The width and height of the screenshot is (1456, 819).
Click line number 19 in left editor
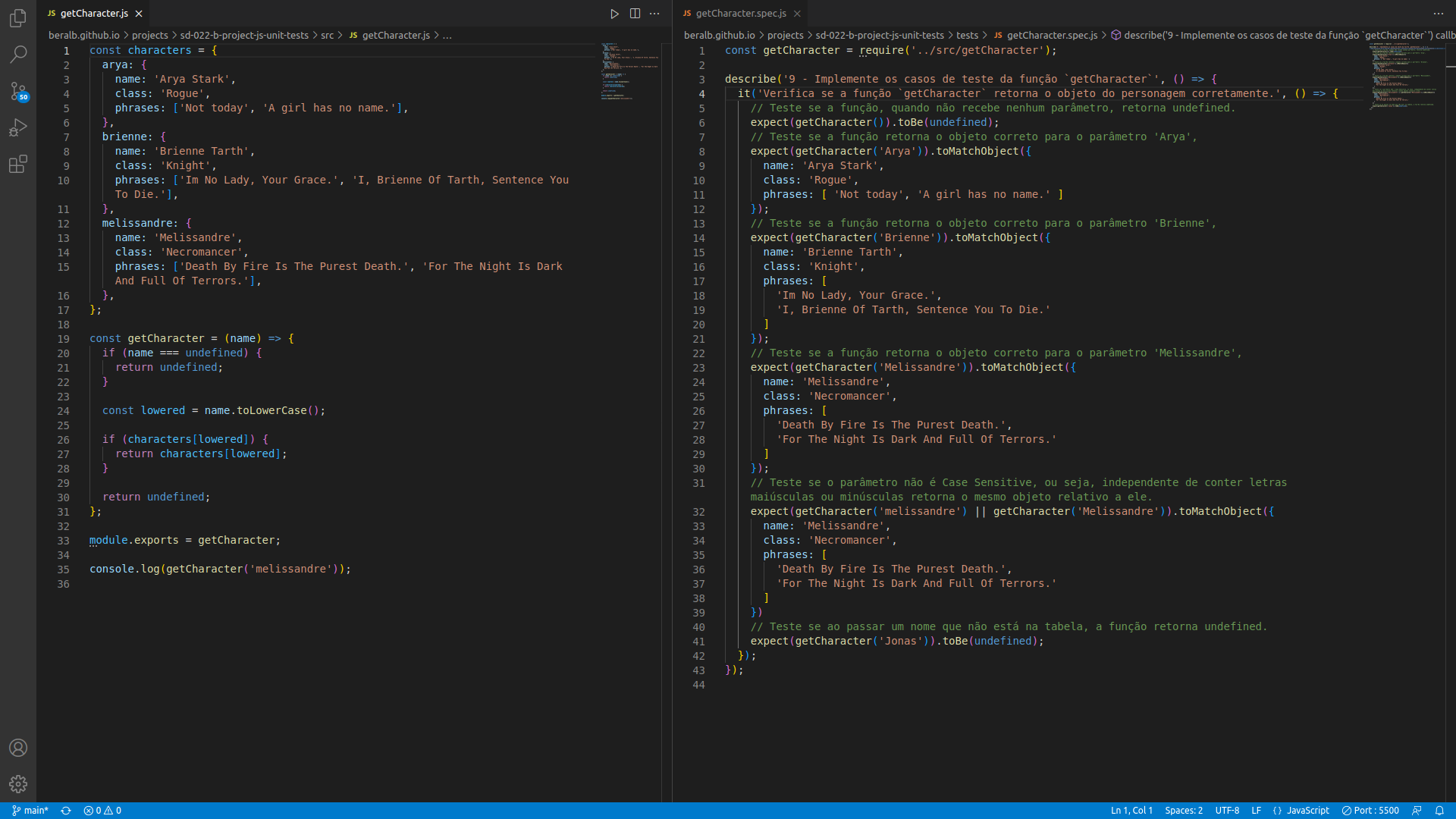tap(64, 339)
